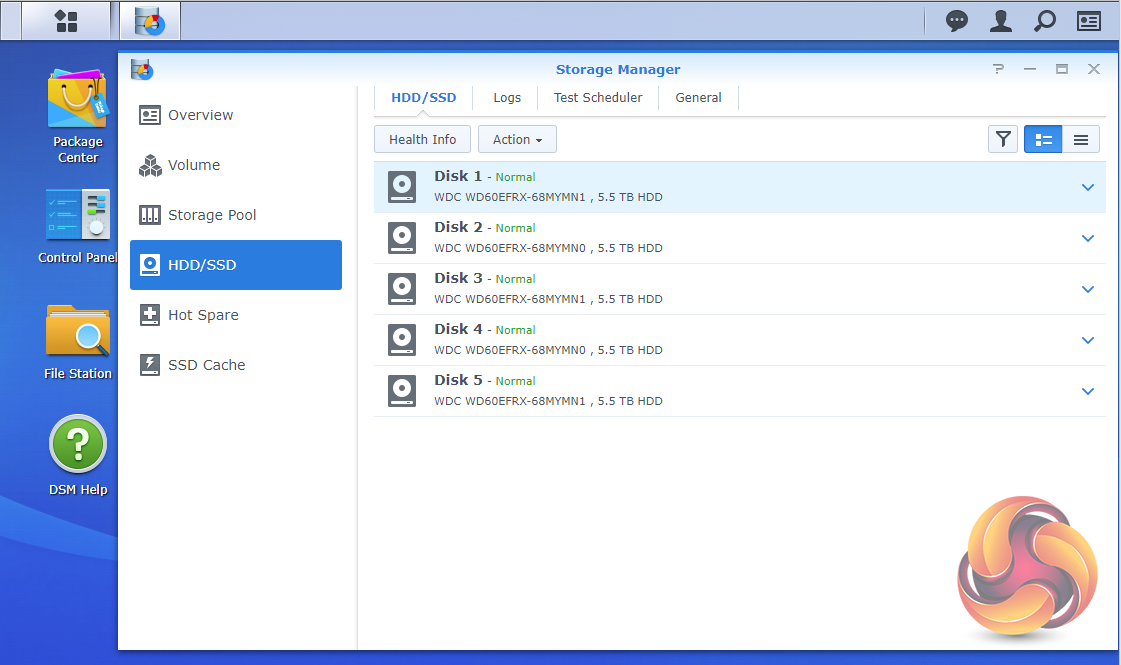Open the Action dropdown menu
The height and width of the screenshot is (665, 1121).
[517, 140]
